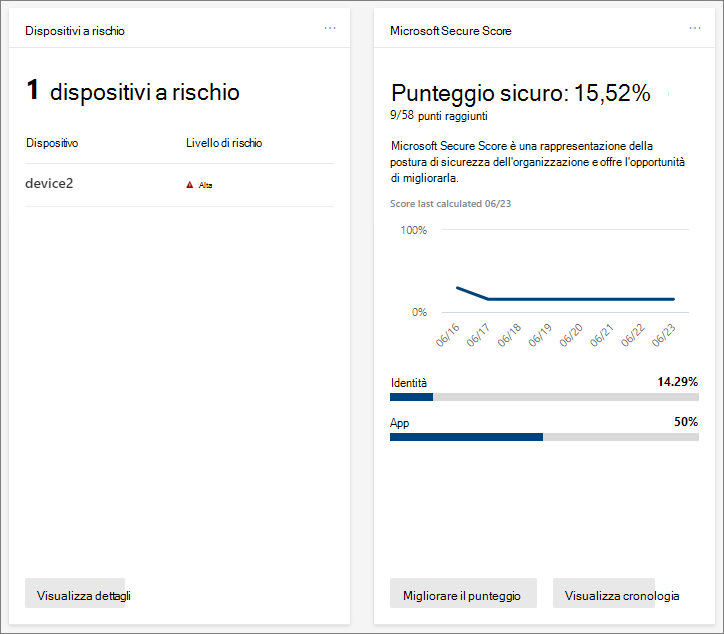Click the 14.29% Identità value
Image resolution: width=724 pixels, height=634 pixels.
click(677, 382)
